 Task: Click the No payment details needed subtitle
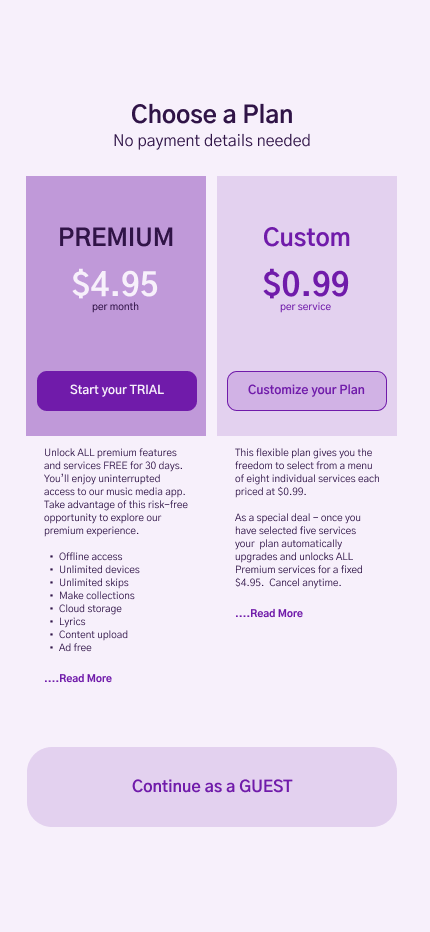point(212,141)
